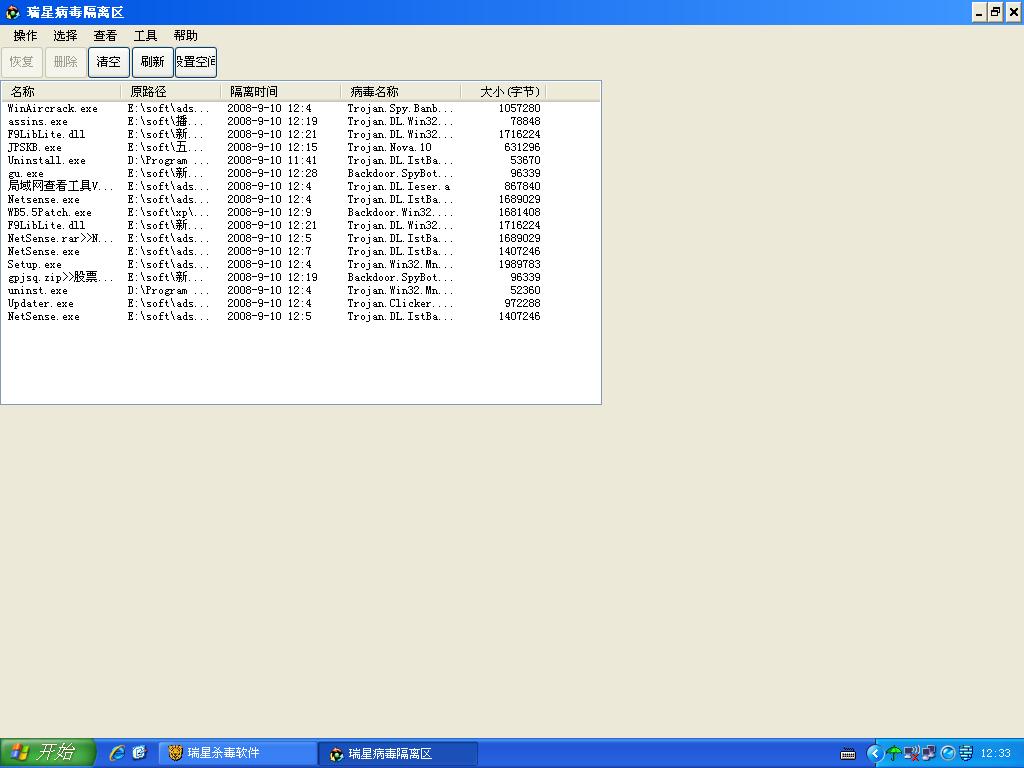
Task: Click the 2008-9-10 12:28 quarantine time
Action: click(272, 174)
